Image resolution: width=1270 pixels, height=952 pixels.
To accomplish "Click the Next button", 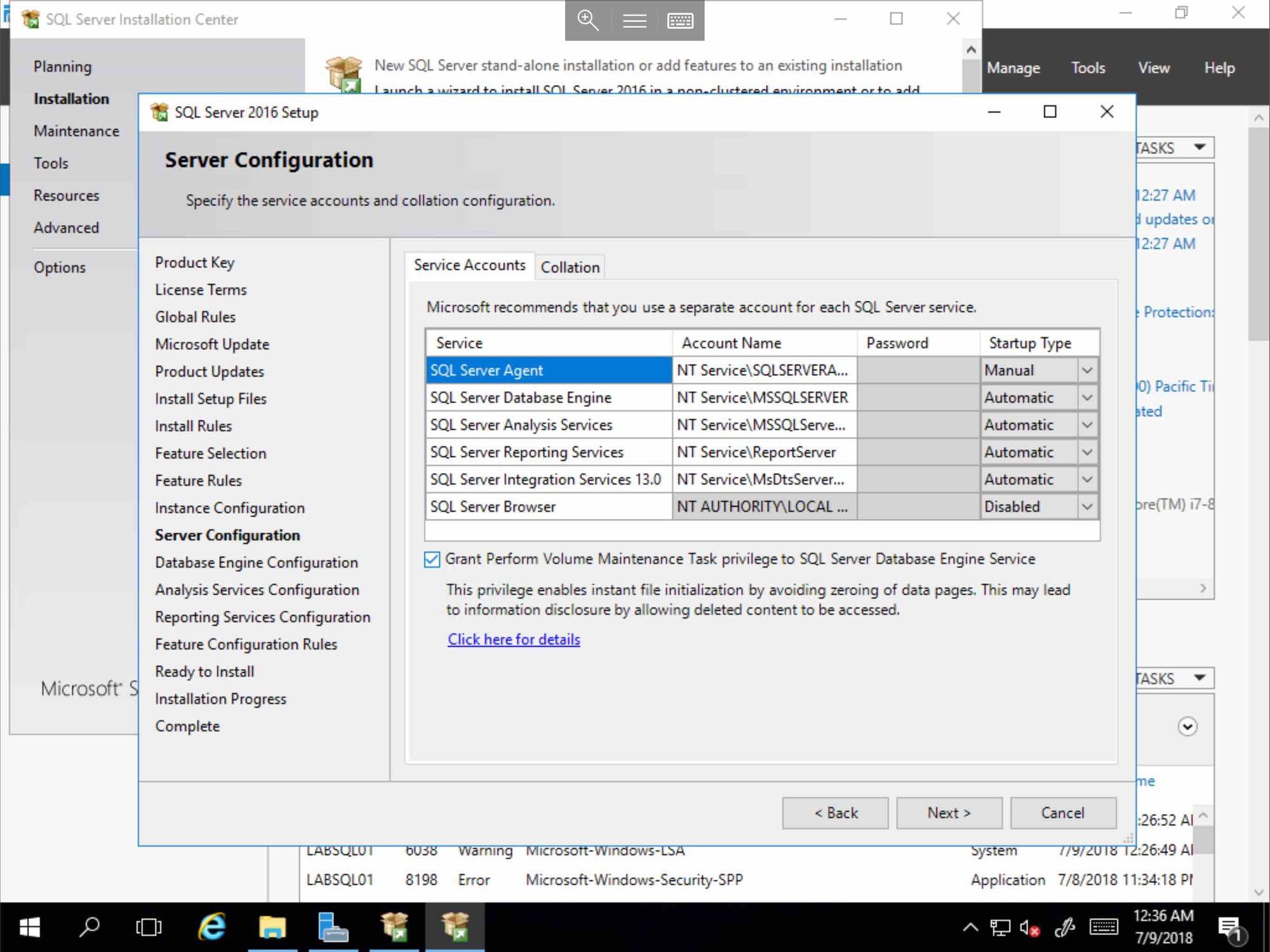I will [x=949, y=813].
